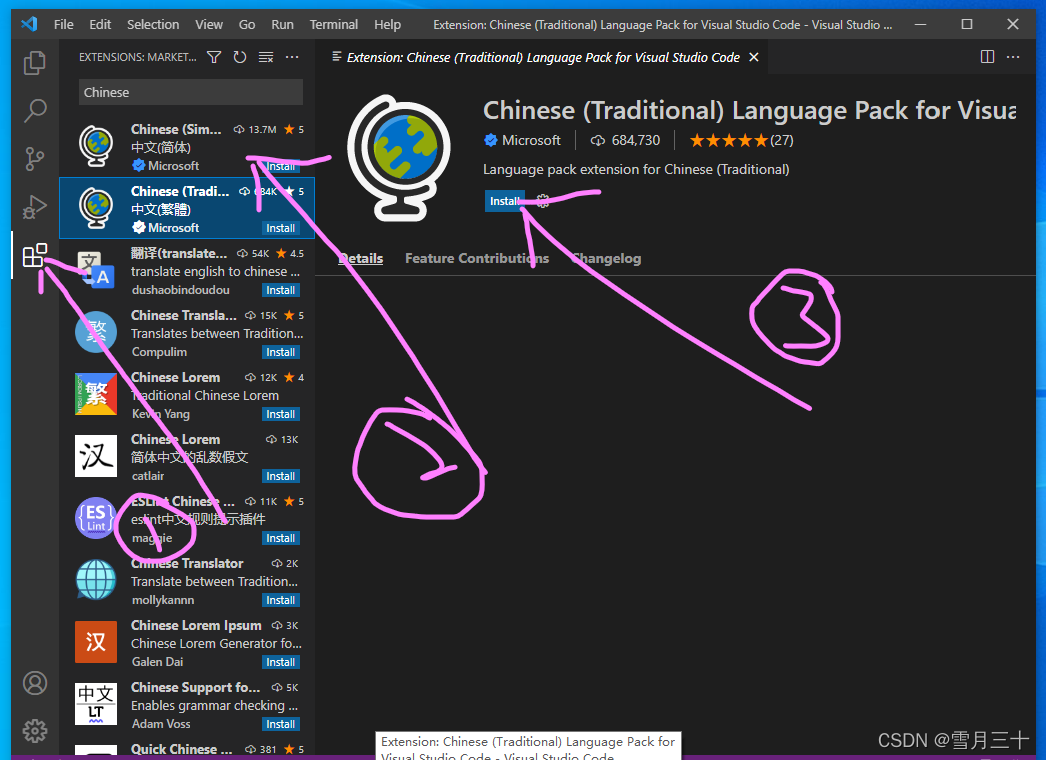Select the Chinese Lorem Ipsum orange icon

coord(96,642)
